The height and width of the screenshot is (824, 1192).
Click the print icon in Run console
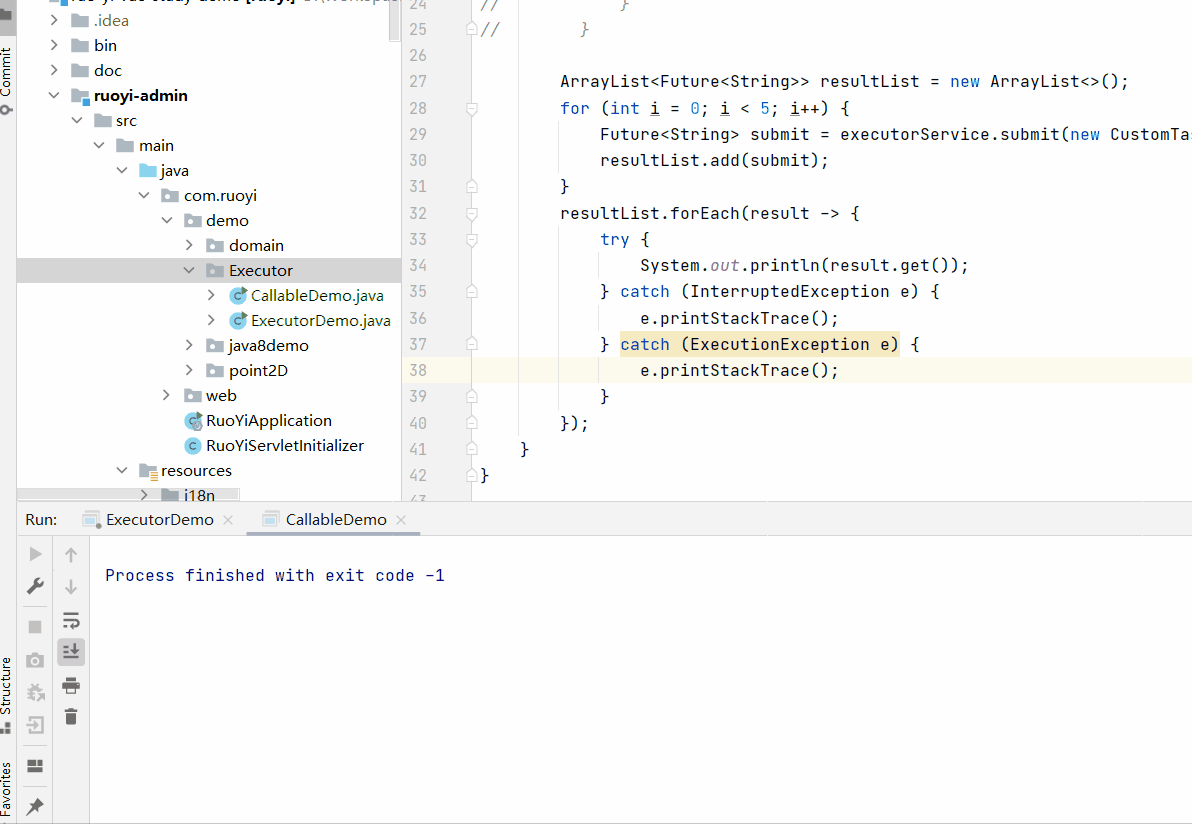click(71, 685)
